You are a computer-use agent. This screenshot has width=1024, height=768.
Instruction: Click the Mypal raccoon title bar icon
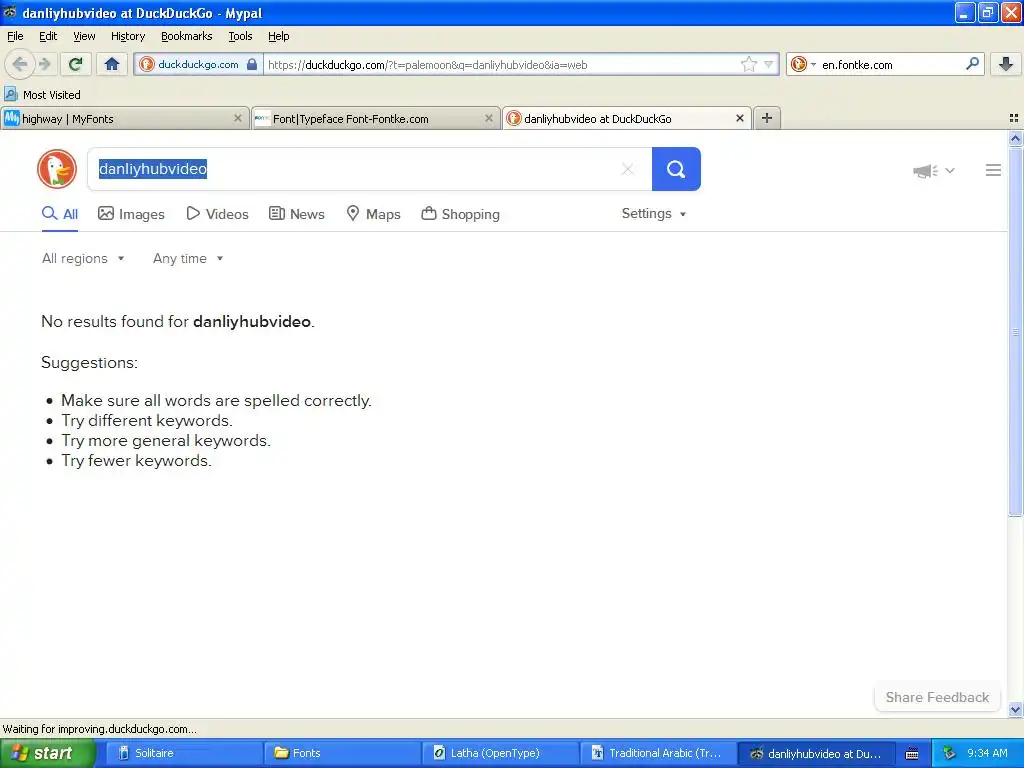tap(10, 12)
